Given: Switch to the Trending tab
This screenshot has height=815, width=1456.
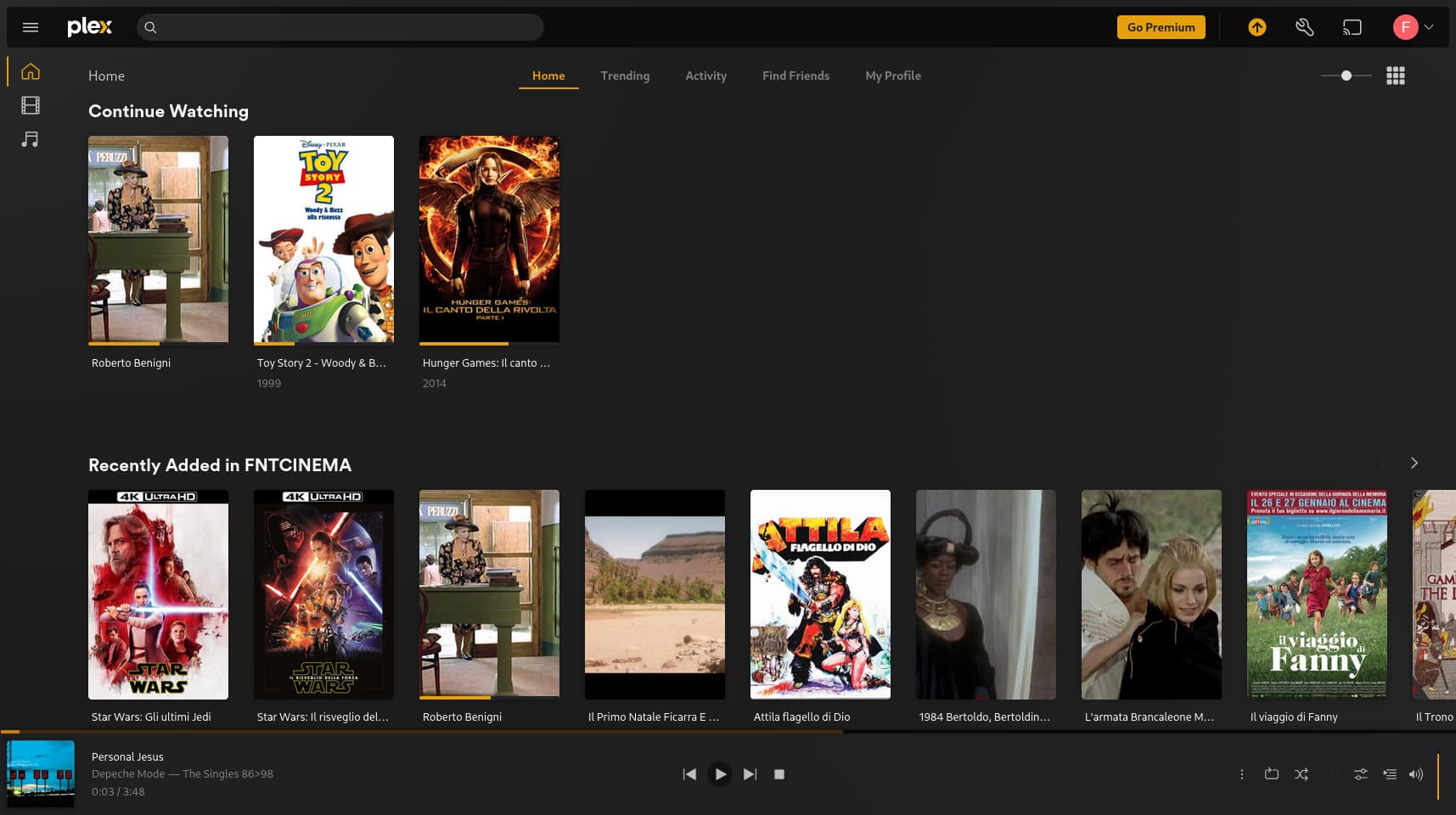Looking at the screenshot, I should coord(625,76).
